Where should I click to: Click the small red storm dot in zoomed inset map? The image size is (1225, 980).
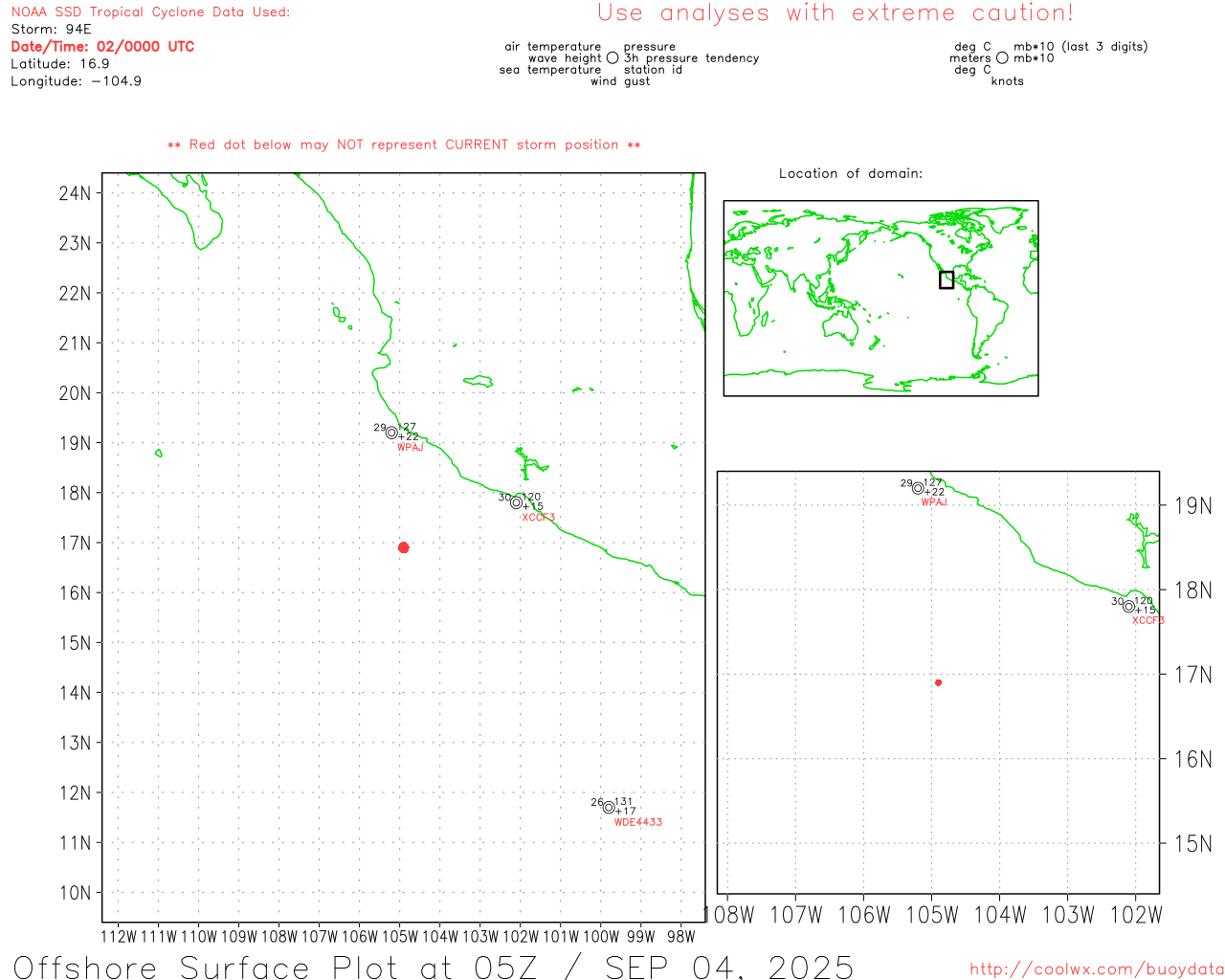[939, 682]
